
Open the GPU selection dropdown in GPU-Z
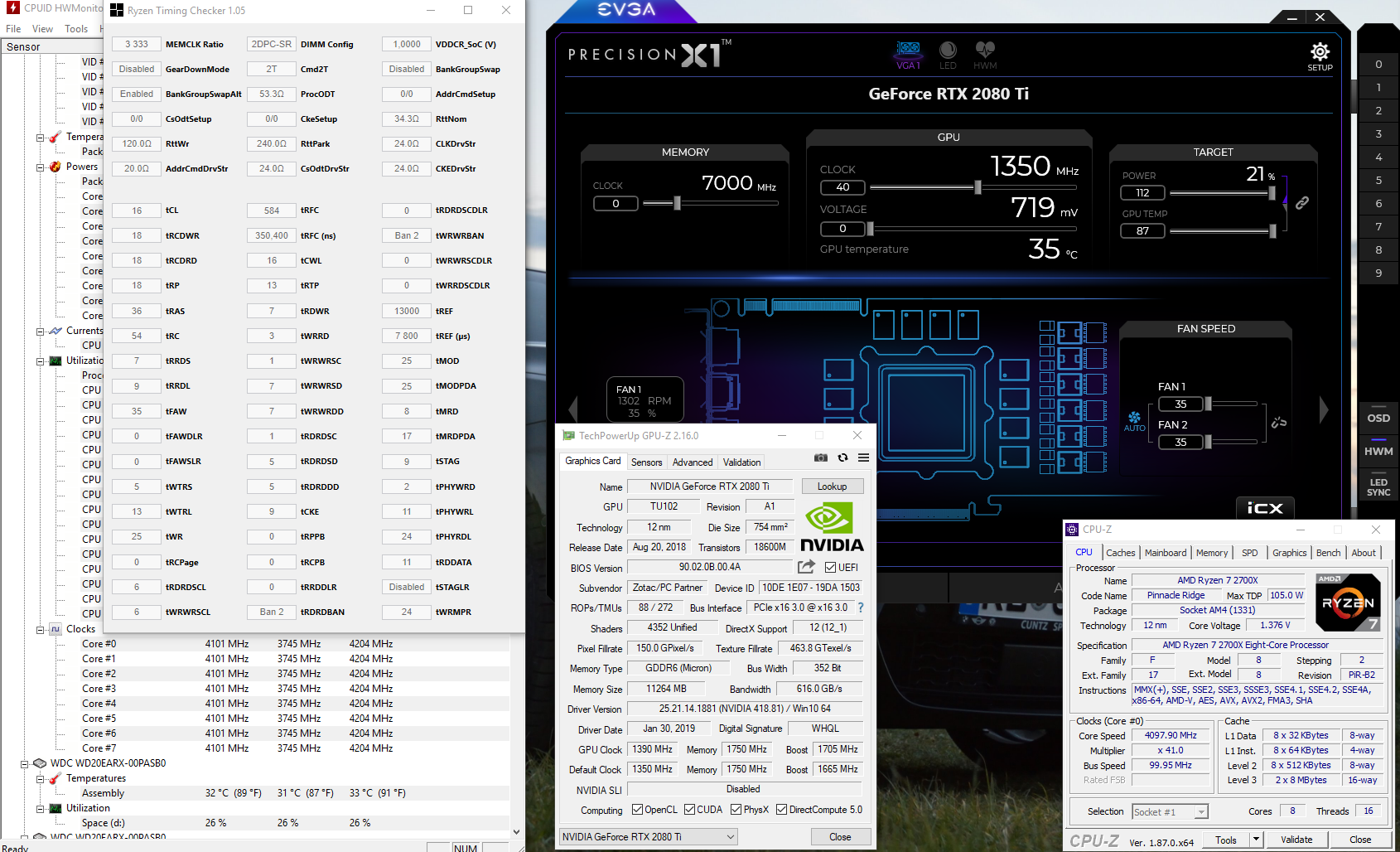(x=649, y=837)
